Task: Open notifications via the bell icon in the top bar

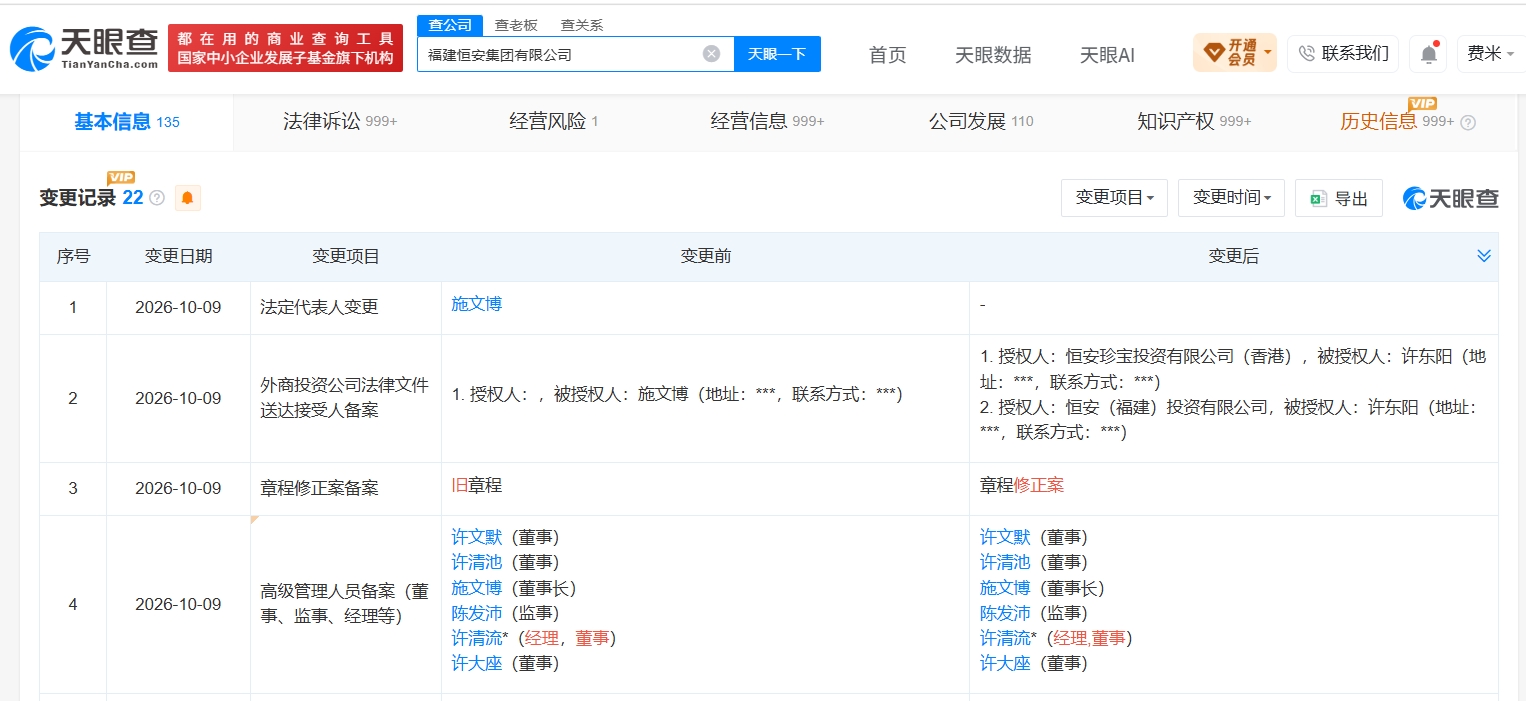Action: [x=1428, y=54]
